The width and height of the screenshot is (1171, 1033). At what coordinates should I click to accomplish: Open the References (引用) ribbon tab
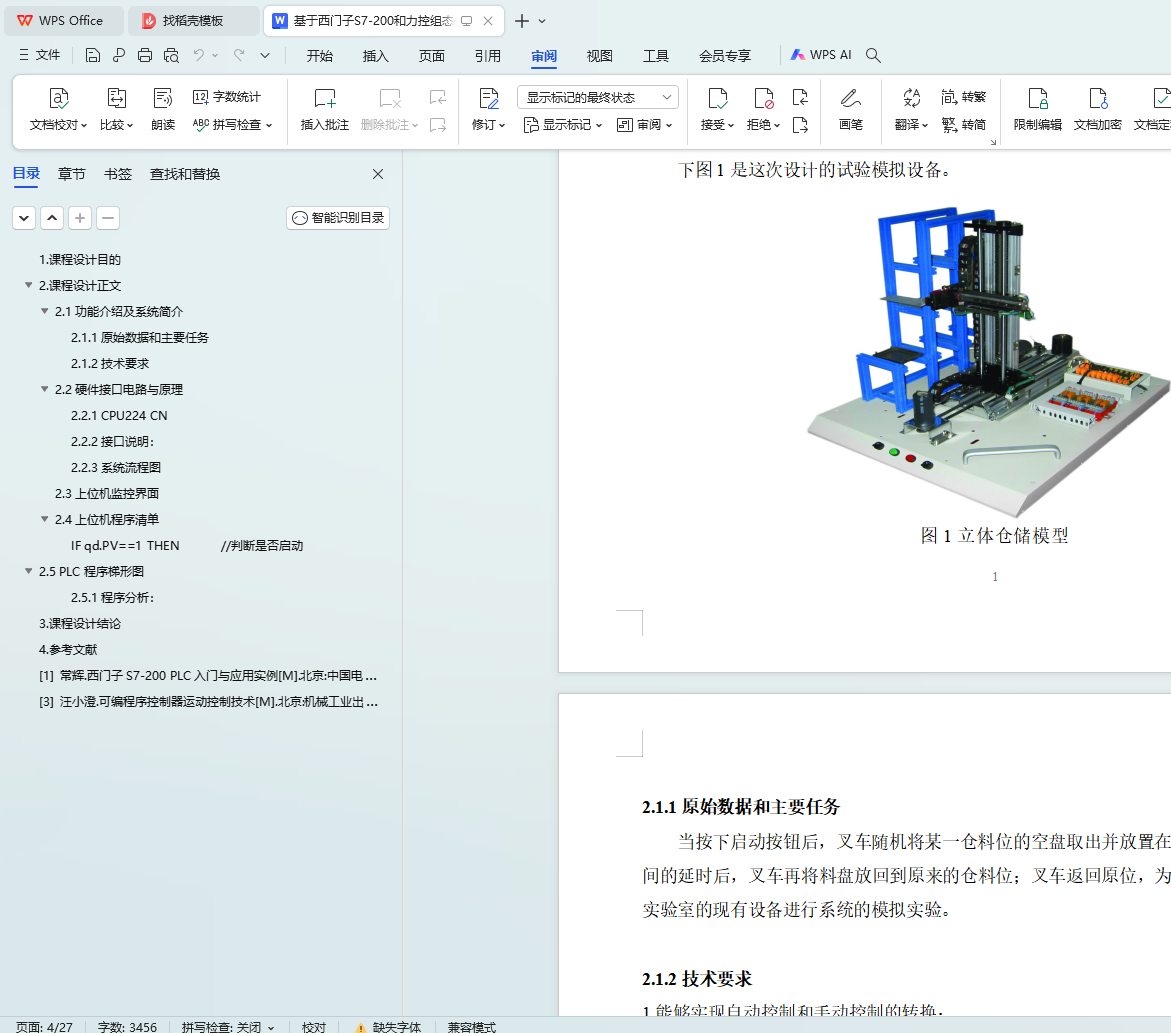488,56
